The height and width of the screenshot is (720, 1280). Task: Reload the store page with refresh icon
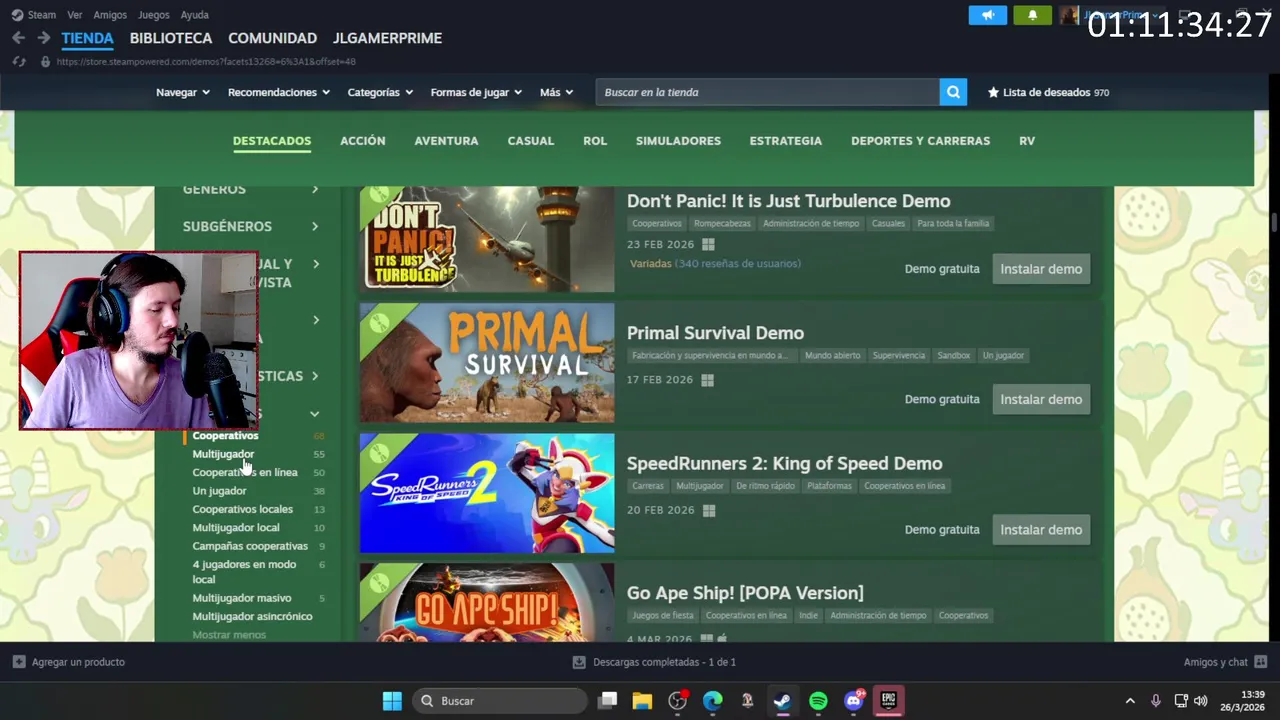point(19,62)
